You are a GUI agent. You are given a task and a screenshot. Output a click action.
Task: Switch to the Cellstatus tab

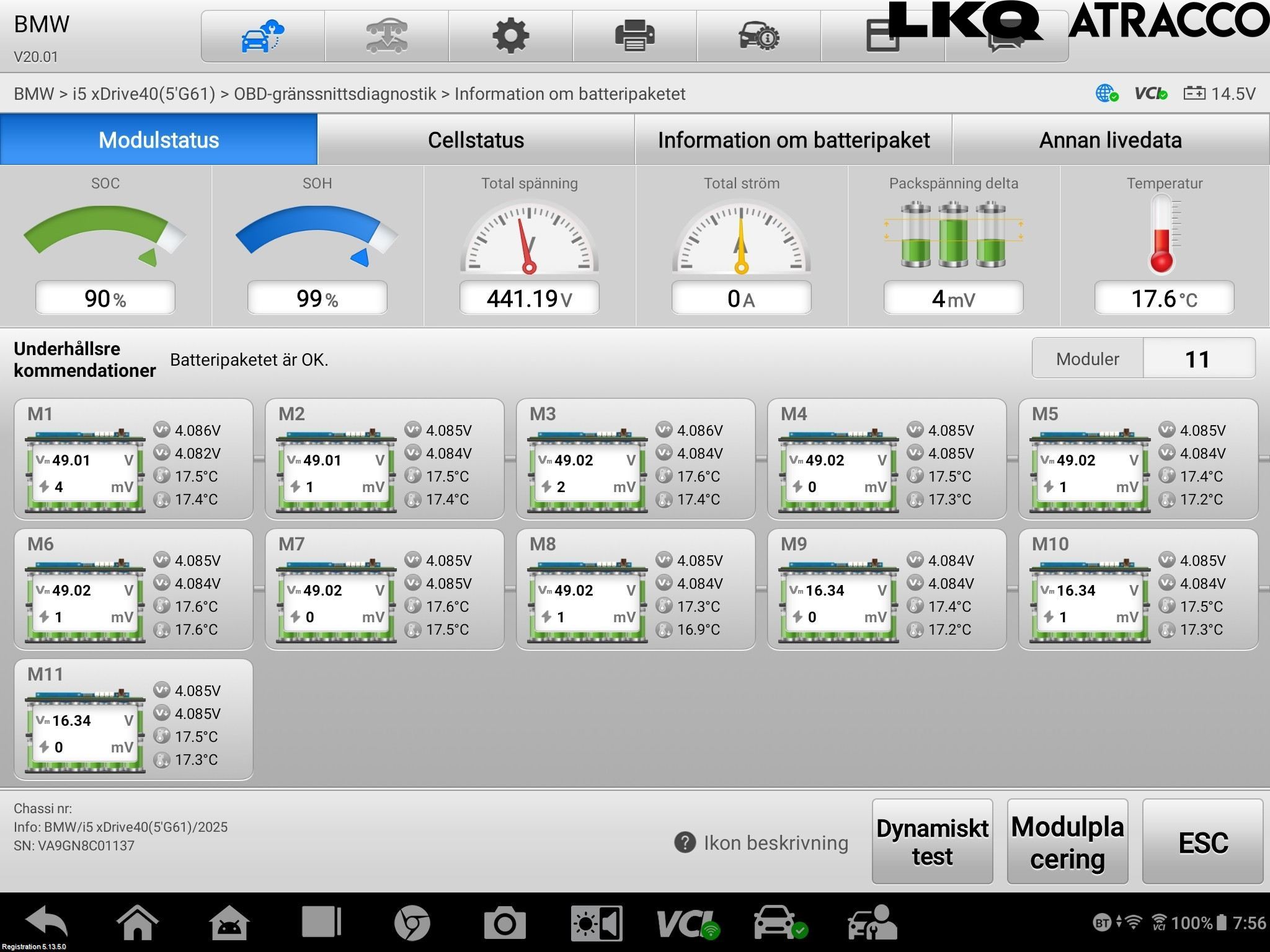point(476,139)
